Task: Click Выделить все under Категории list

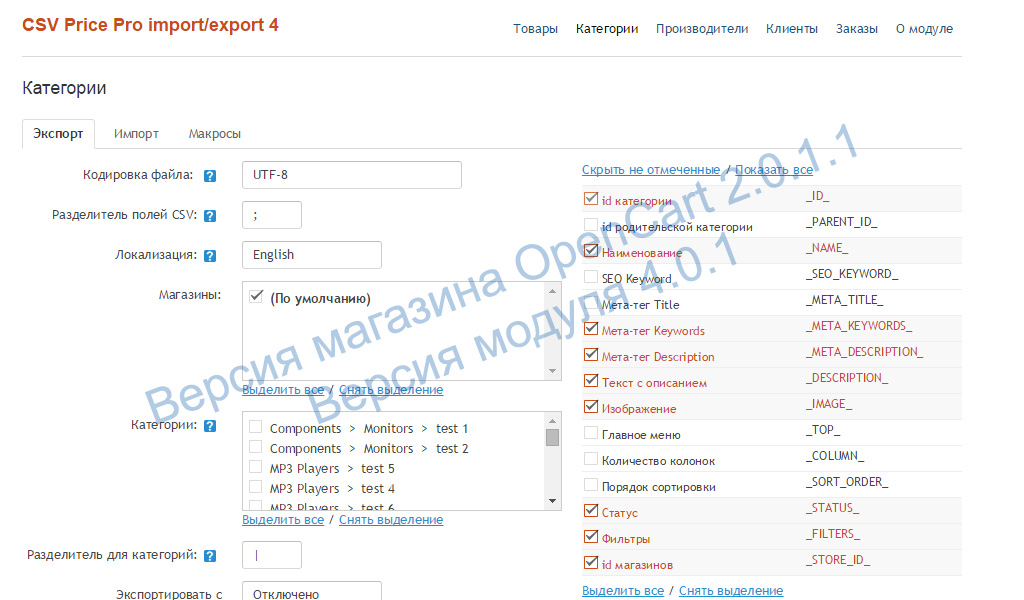Action: tap(283, 520)
